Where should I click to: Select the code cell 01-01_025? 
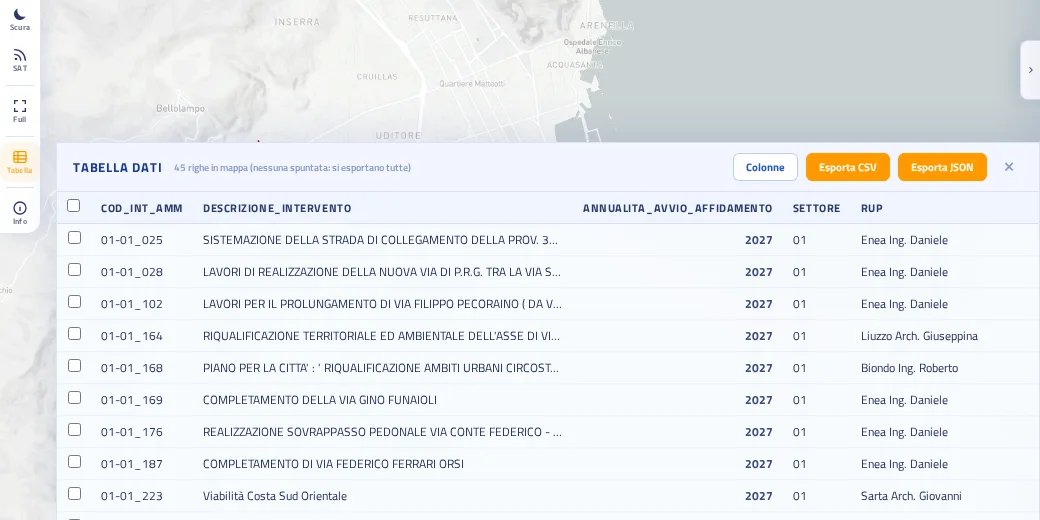tap(131, 240)
